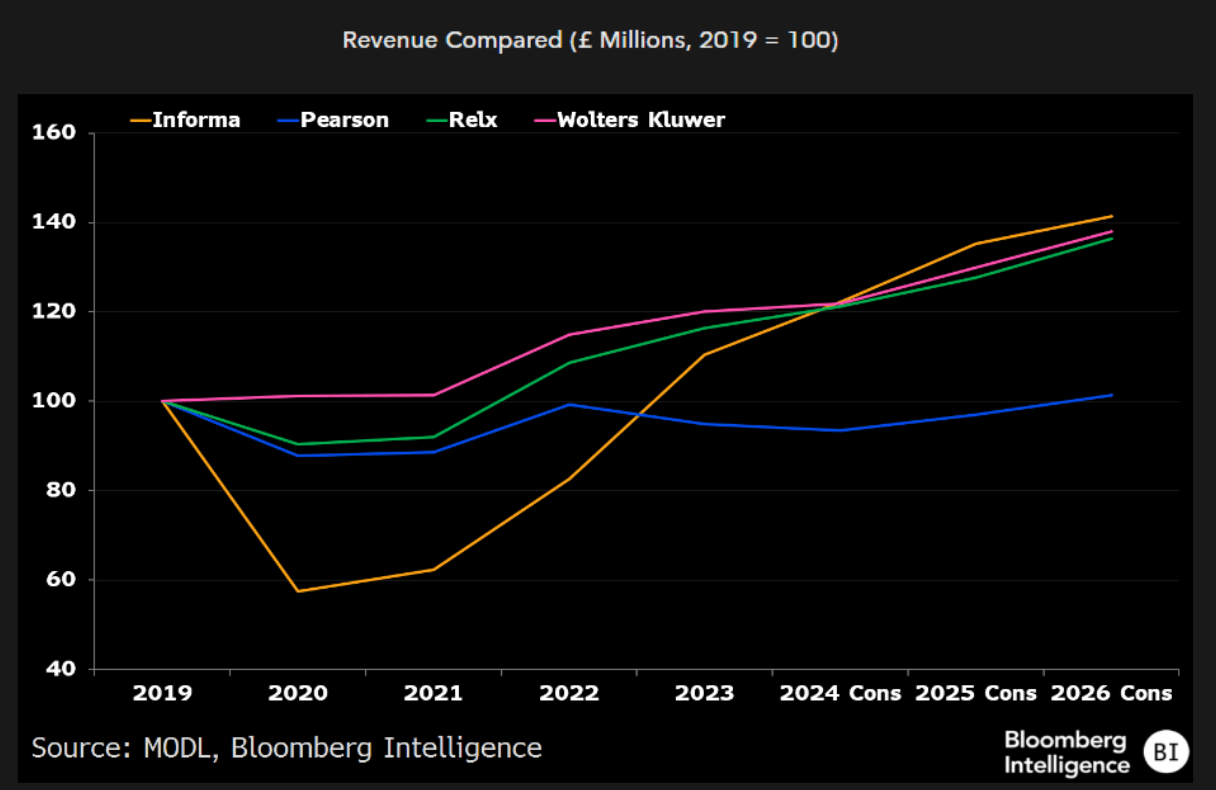Click the Bloomberg Intelligence logo text
Screen dimensions: 1216x790
tap(1066, 753)
